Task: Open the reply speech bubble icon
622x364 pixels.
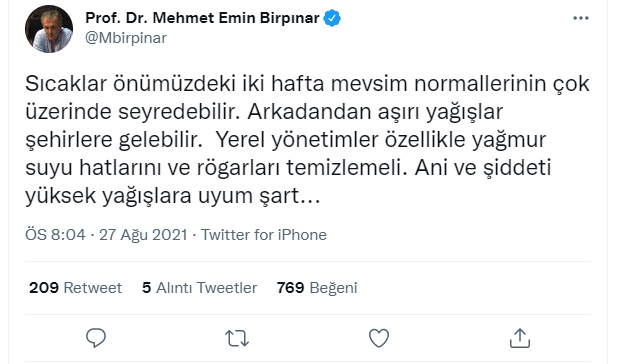Action: pyautogui.click(x=96, y=338)
